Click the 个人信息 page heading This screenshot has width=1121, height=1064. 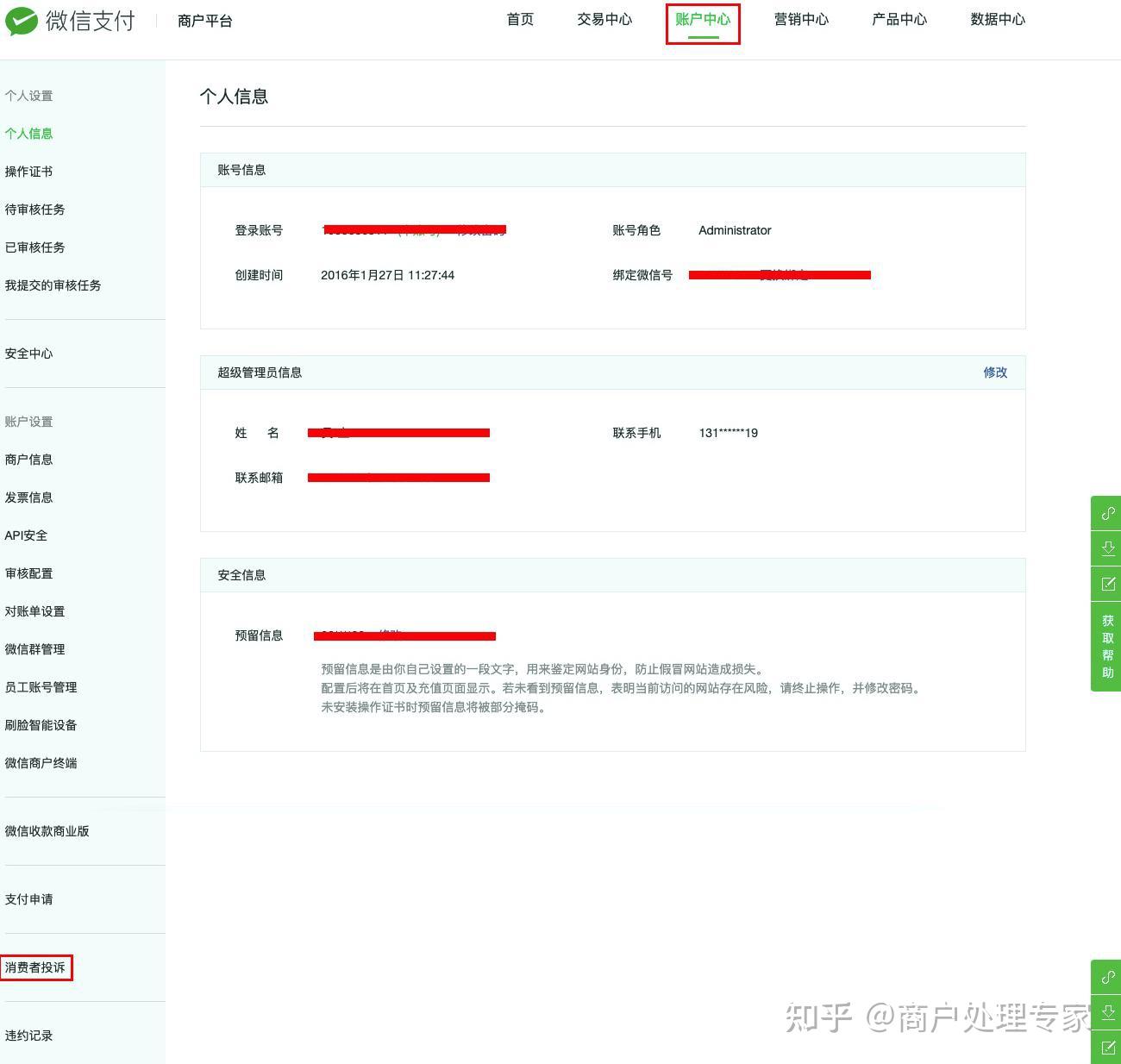234,97
